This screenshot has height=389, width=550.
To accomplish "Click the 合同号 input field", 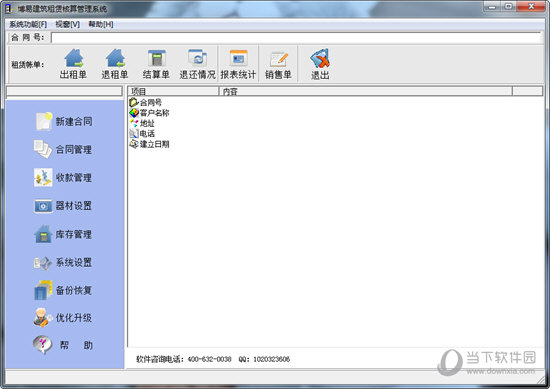I will (296, 38).
